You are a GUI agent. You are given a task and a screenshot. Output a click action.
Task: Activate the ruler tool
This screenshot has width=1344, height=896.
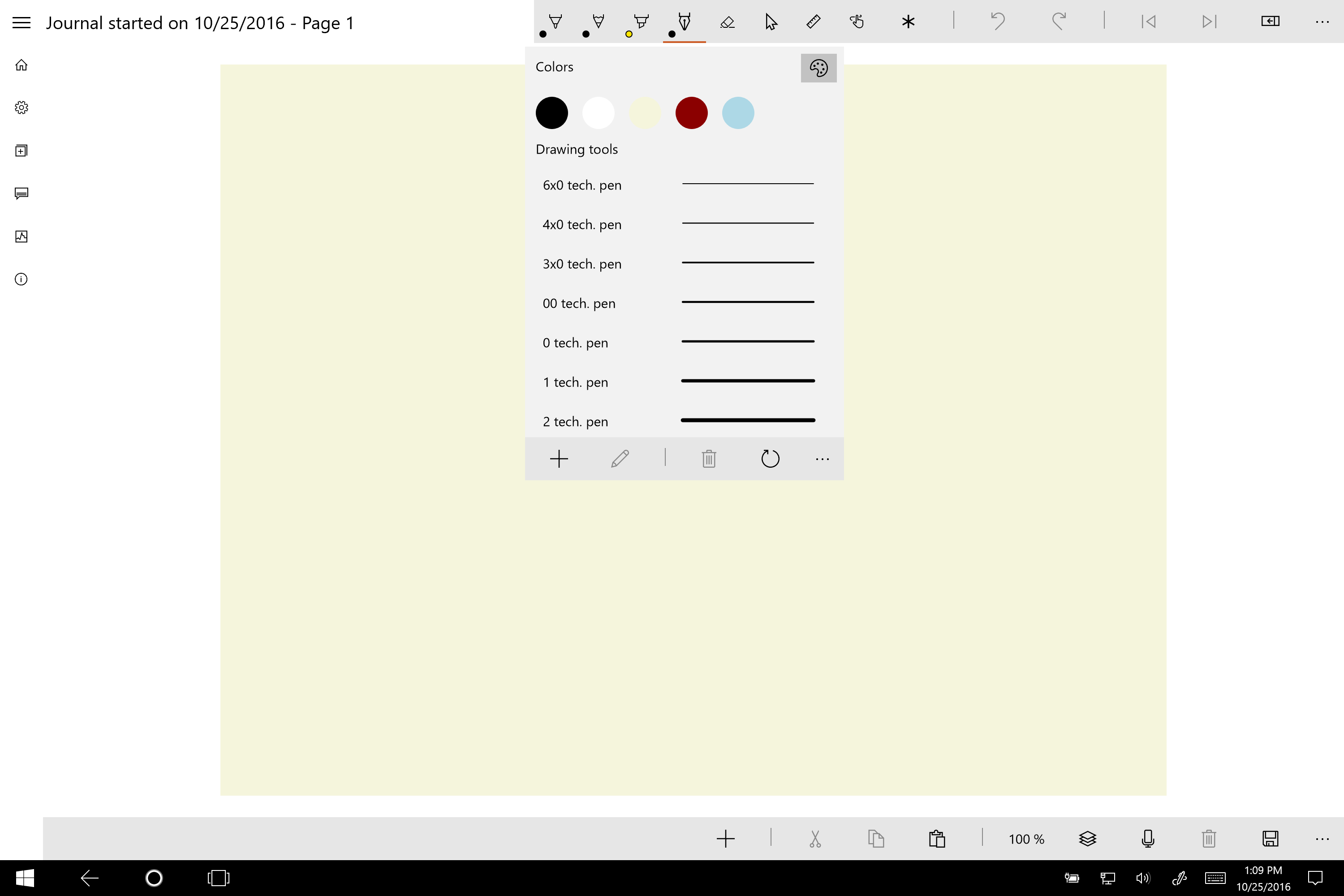813,22
